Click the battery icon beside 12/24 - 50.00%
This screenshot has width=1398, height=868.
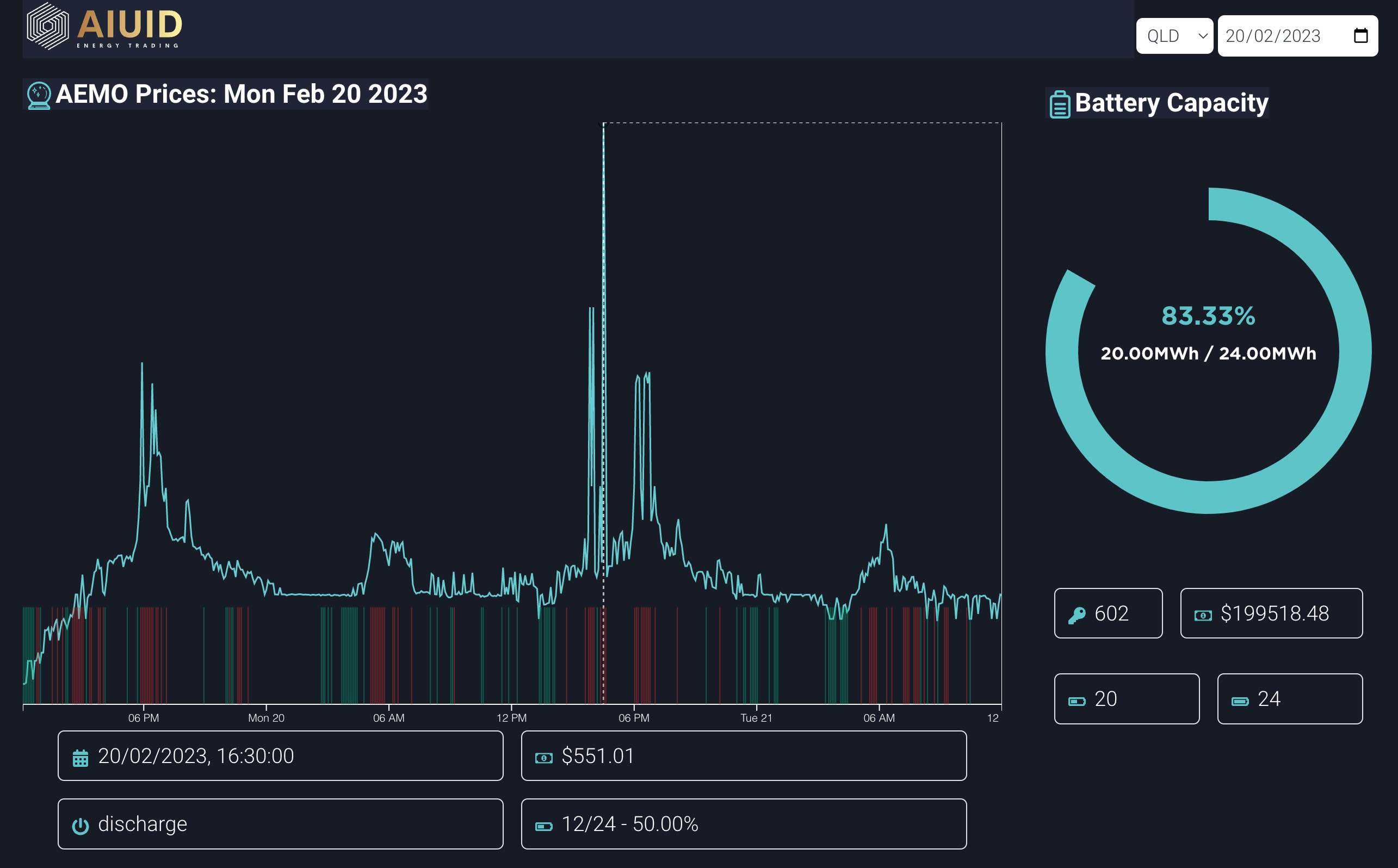click(544, 827)
